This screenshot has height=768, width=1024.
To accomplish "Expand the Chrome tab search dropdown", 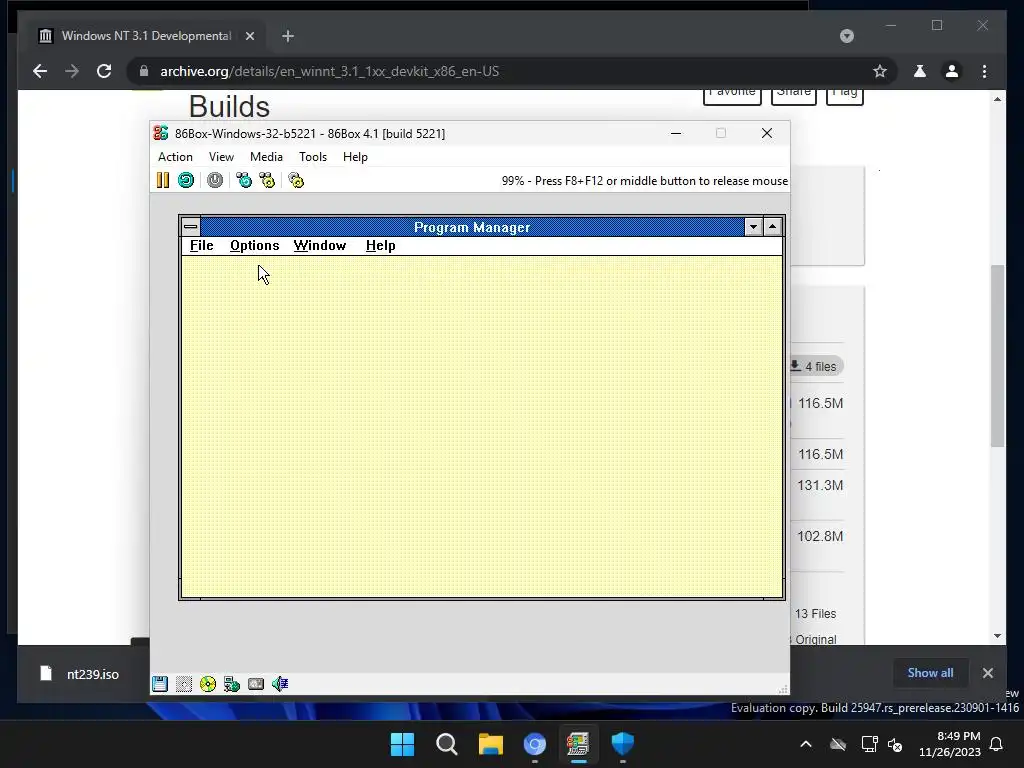I will [x=846, y=36].
